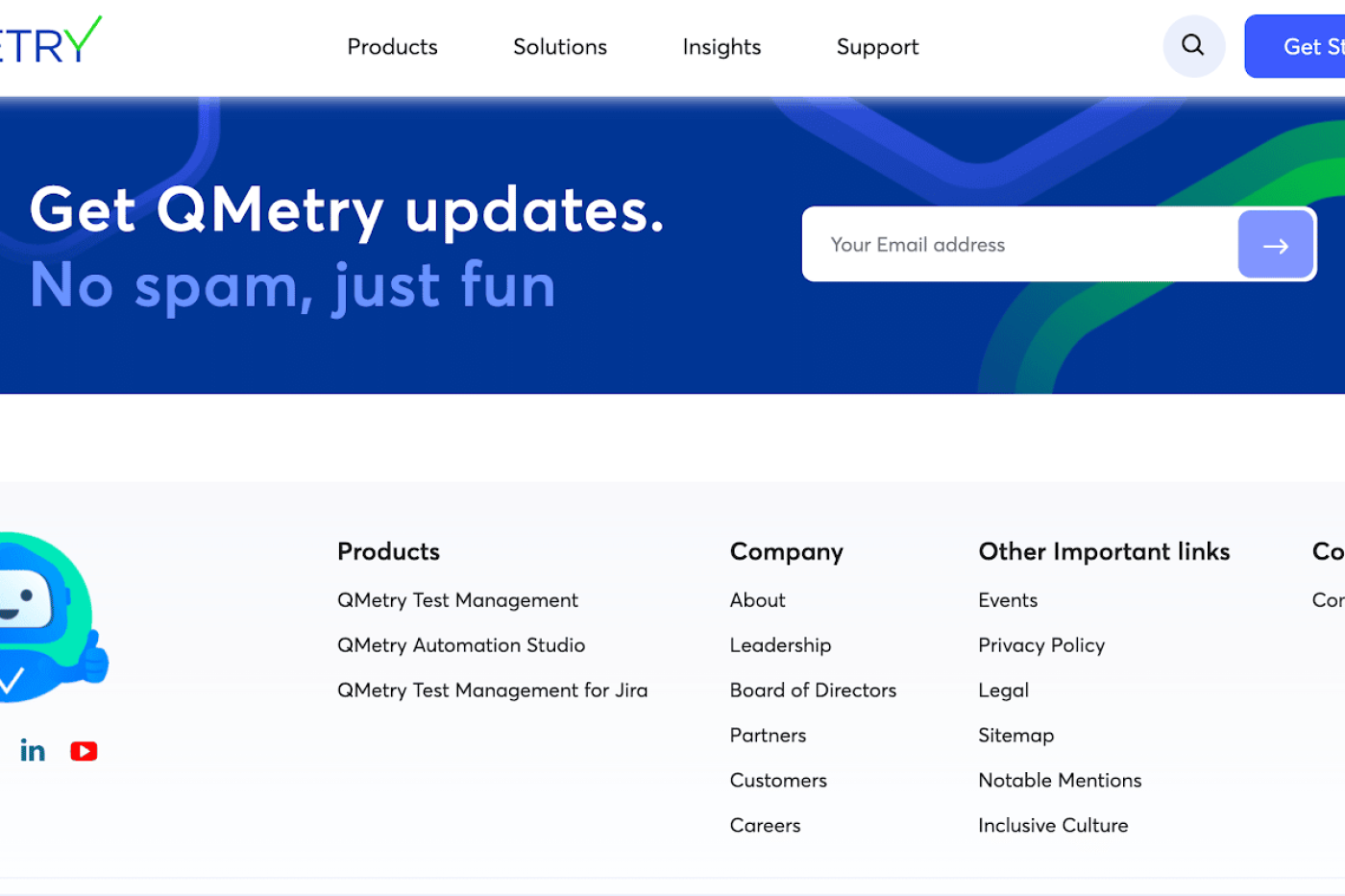The image size is (1345, 896).
Task: Click the No spam, just fun text
Action: (293, 285)
